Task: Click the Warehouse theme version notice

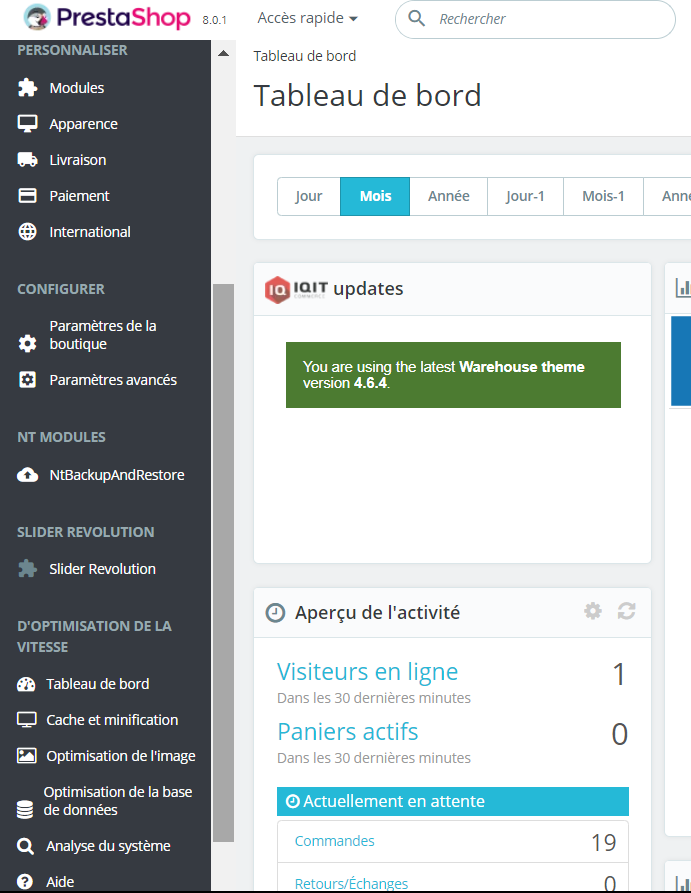Action: (453, 375)
